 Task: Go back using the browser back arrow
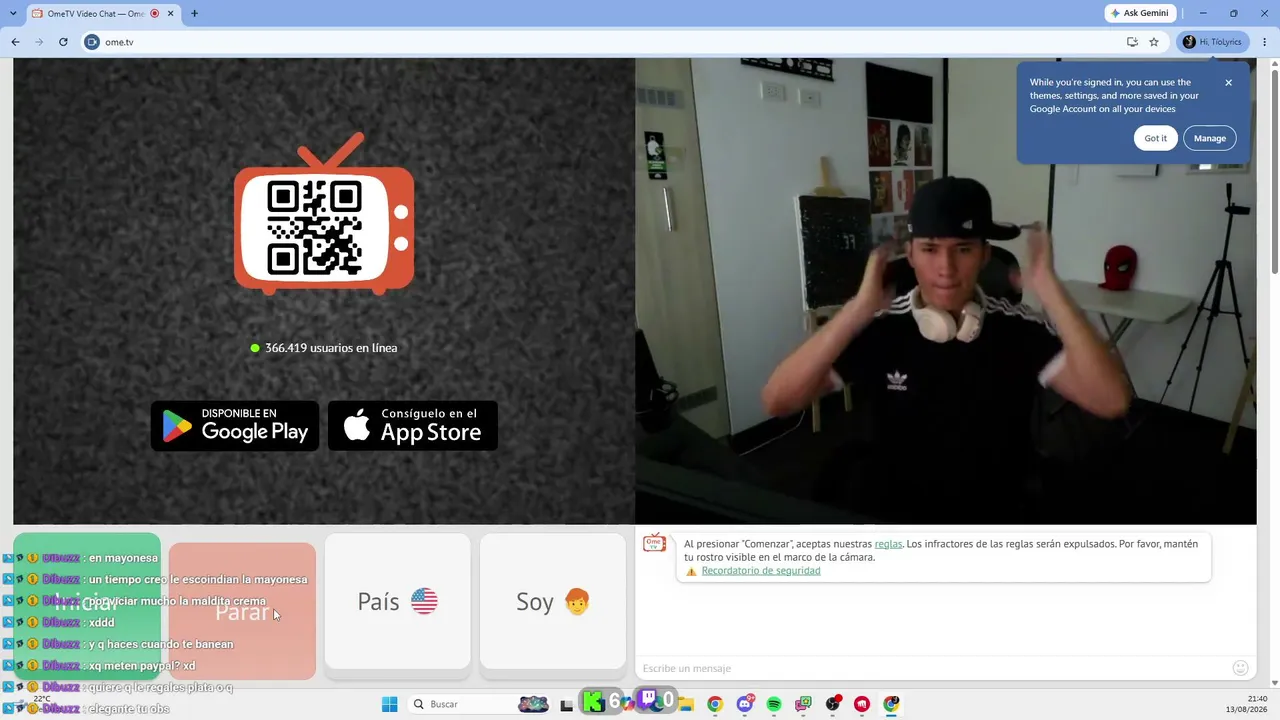(x=15, y=42)
